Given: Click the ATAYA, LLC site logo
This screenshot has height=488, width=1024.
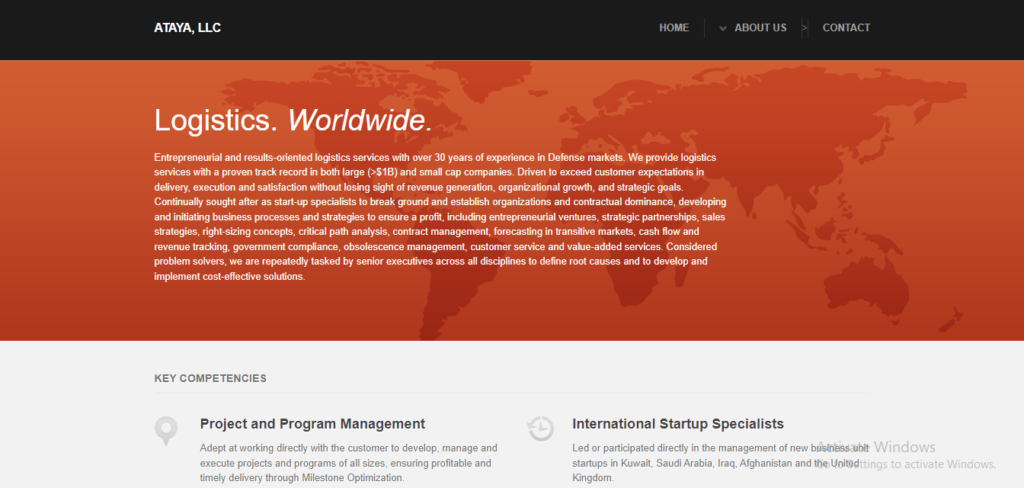Looking at the screenshot, I should tap(187, 28).
